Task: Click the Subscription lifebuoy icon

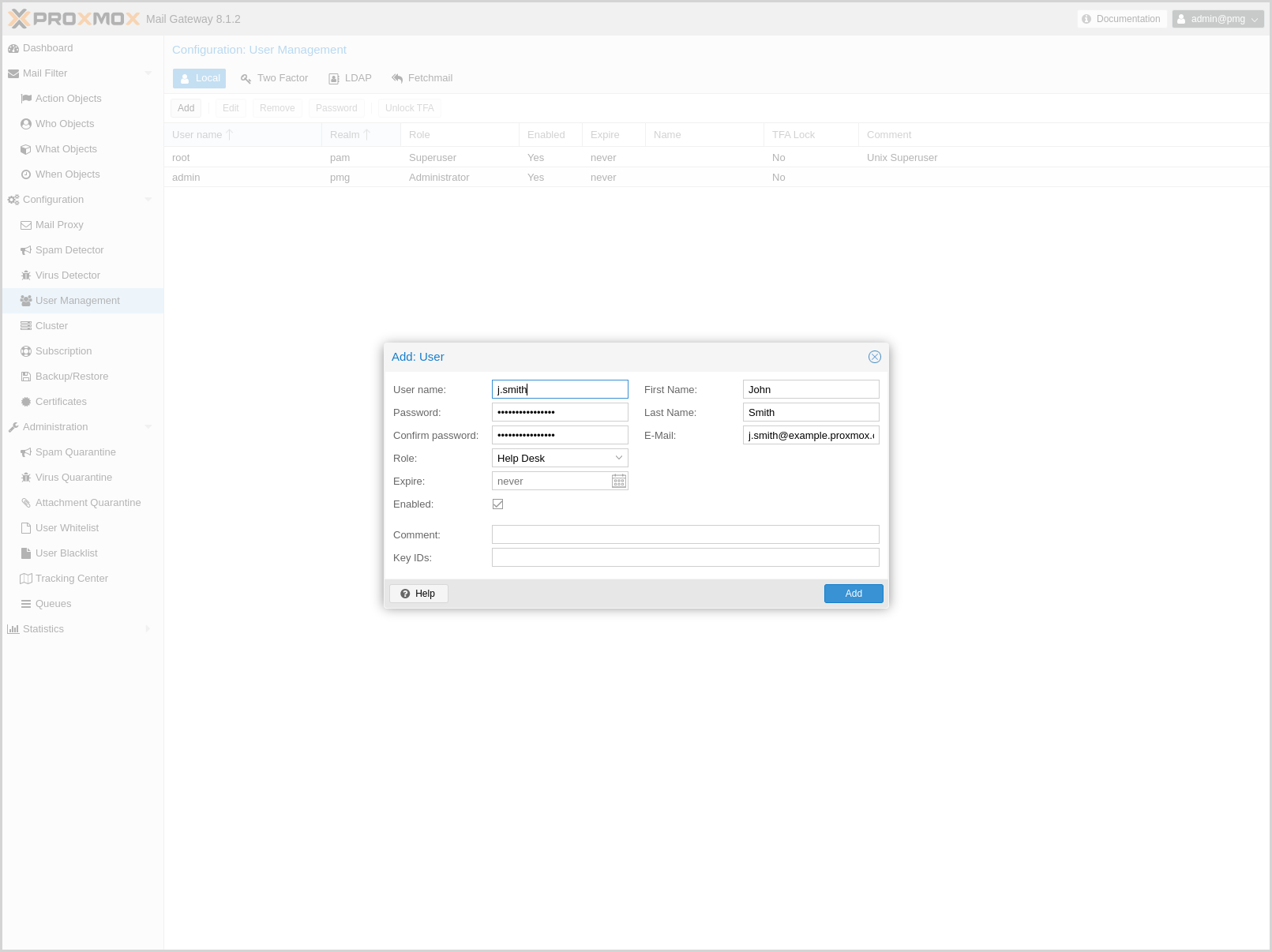Action: click(26, 351)
